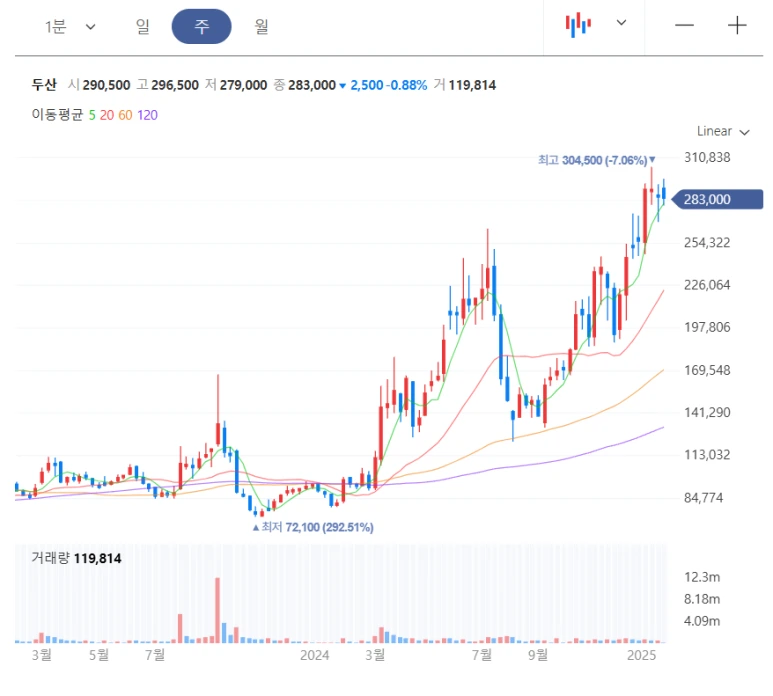Viewport: 773px width, 696px height.
Task: Click the tallest red volume bar
Action: coord(217,610)
